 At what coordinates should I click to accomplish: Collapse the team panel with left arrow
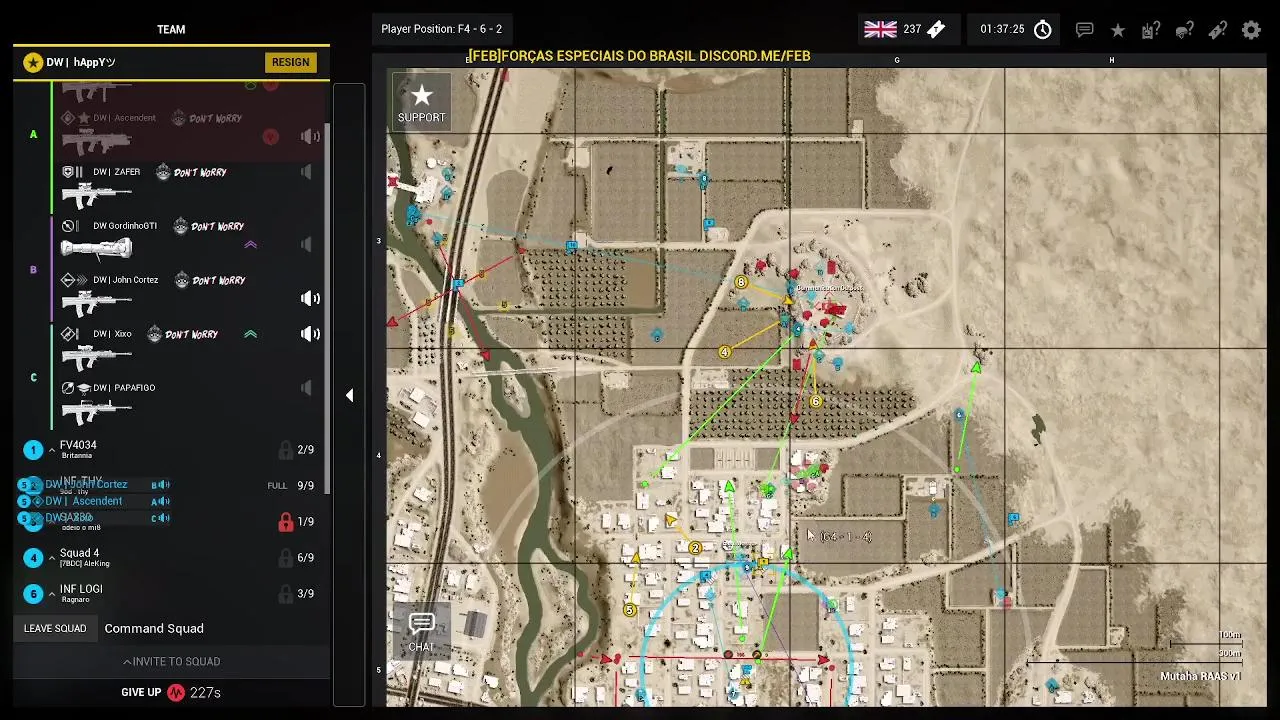349,395
